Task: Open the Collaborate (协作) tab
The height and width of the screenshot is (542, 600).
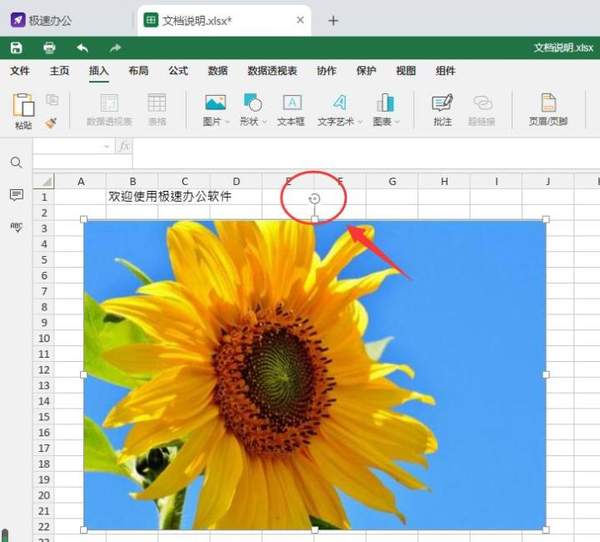Action: point(326,71)
